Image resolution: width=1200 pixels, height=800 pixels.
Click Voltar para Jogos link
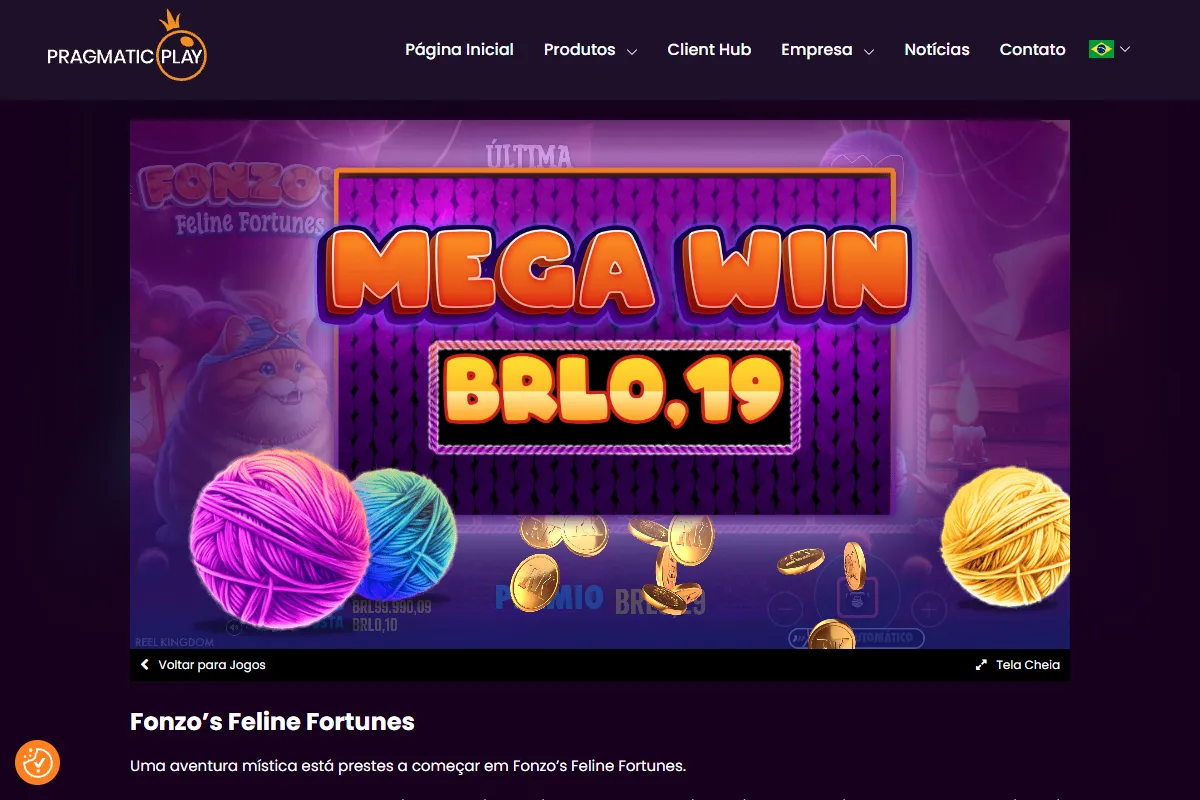pos(212,665)
